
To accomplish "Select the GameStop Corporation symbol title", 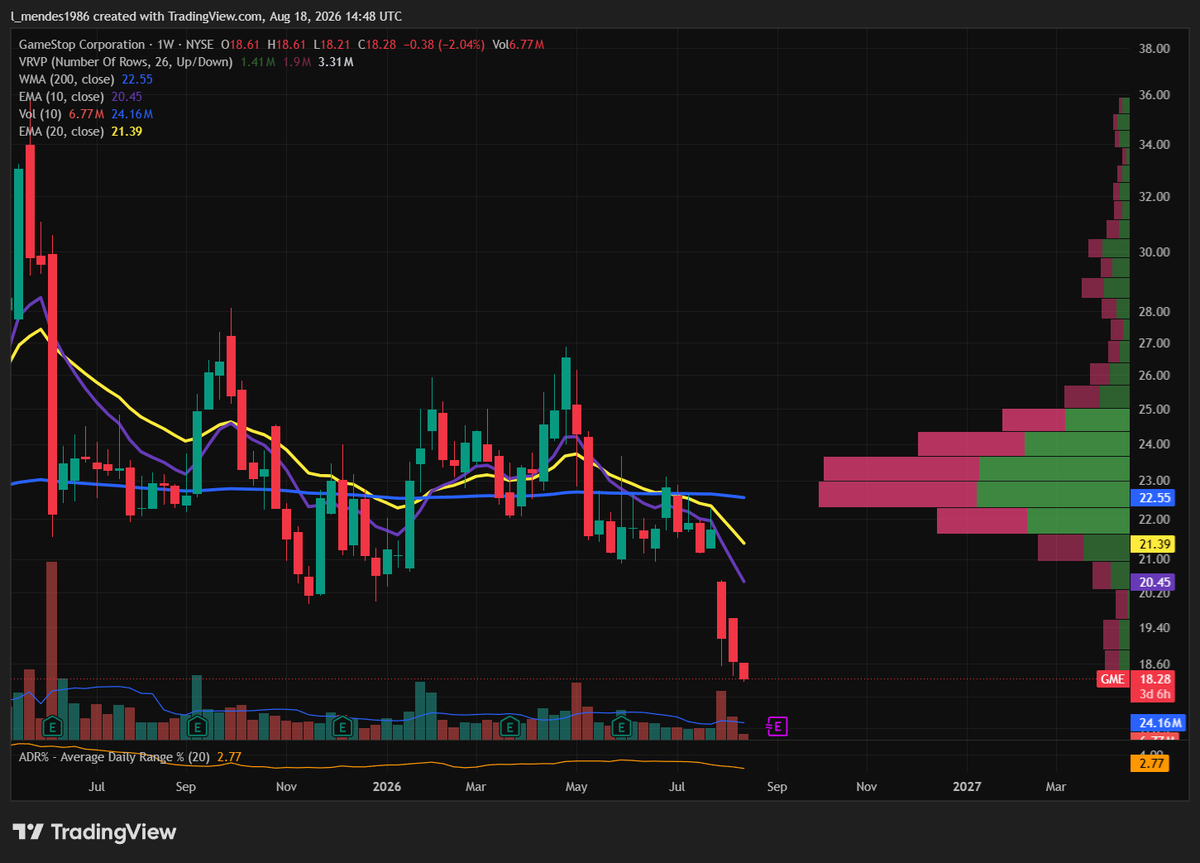I will tap(80, 45).
